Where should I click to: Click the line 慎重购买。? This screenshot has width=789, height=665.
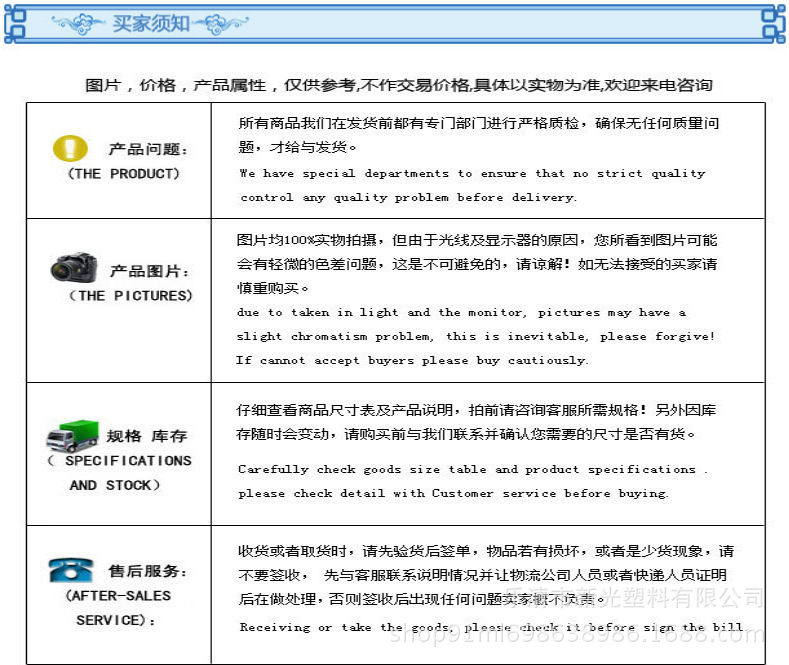[x=273, y=288]
